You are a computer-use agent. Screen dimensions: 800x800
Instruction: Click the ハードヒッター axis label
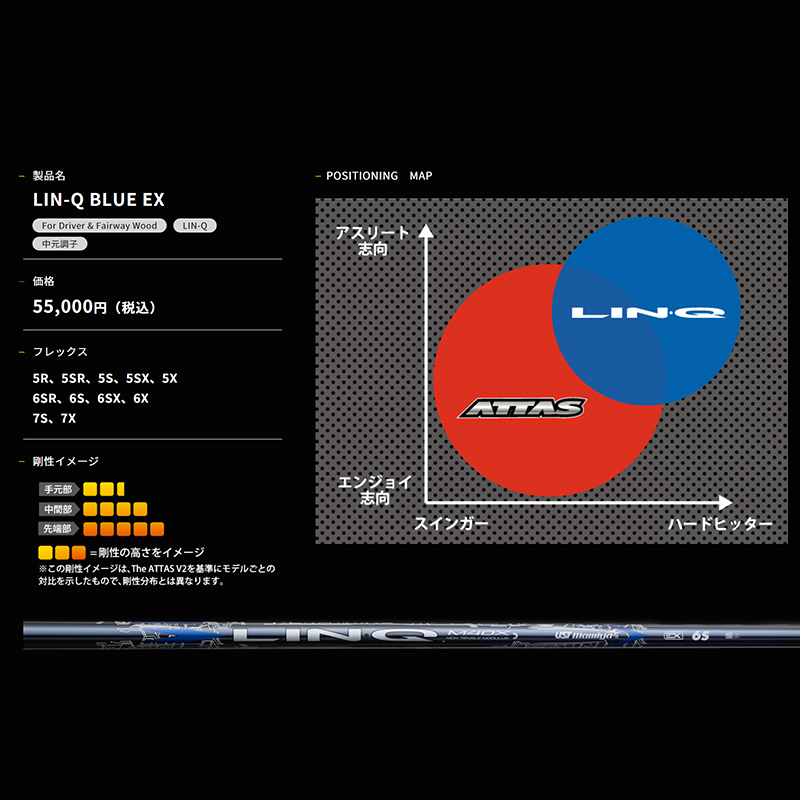(x=720, y=524)
